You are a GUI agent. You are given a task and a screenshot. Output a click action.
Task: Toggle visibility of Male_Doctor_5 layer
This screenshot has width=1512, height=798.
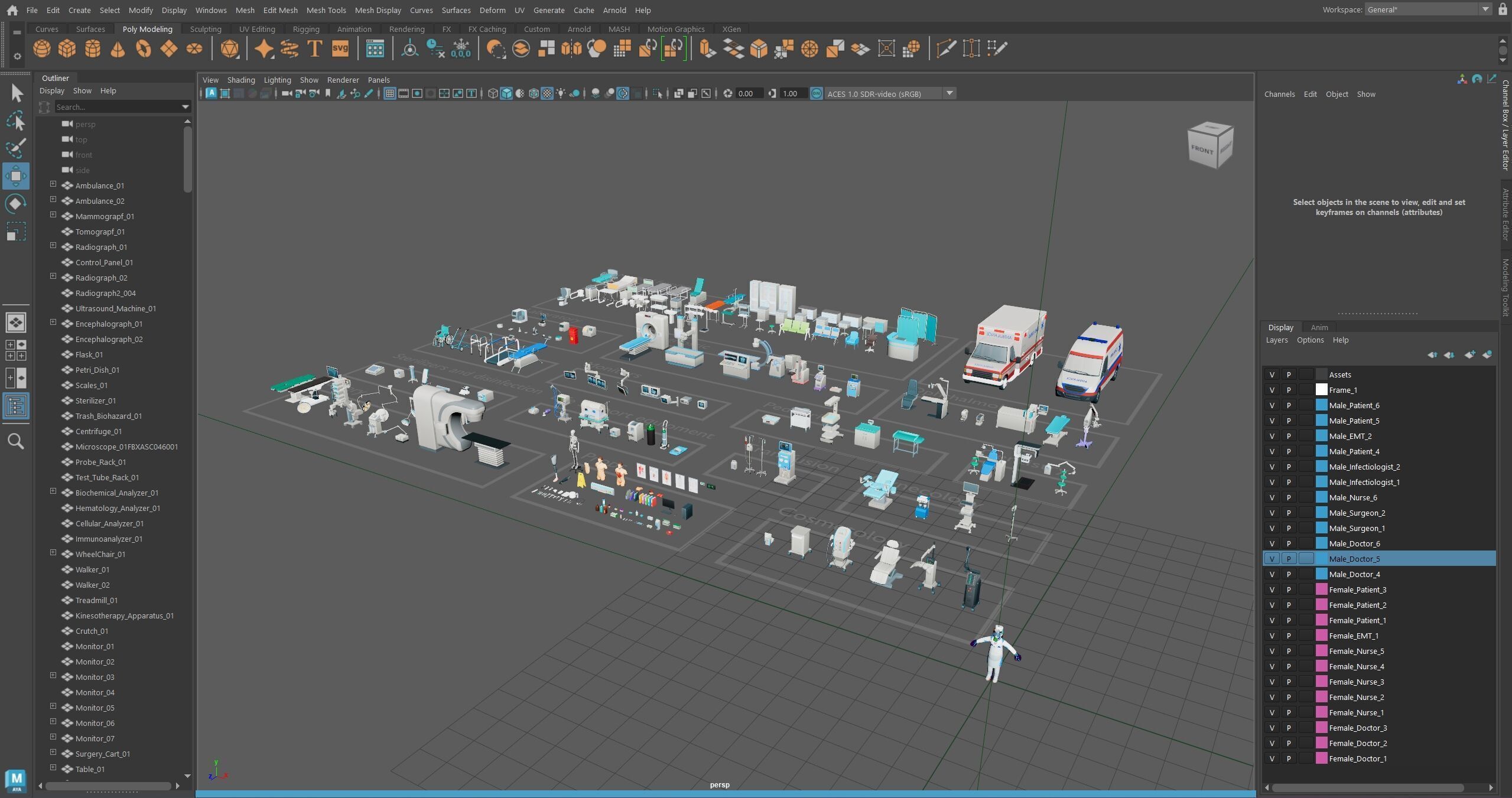point(1272,559)
